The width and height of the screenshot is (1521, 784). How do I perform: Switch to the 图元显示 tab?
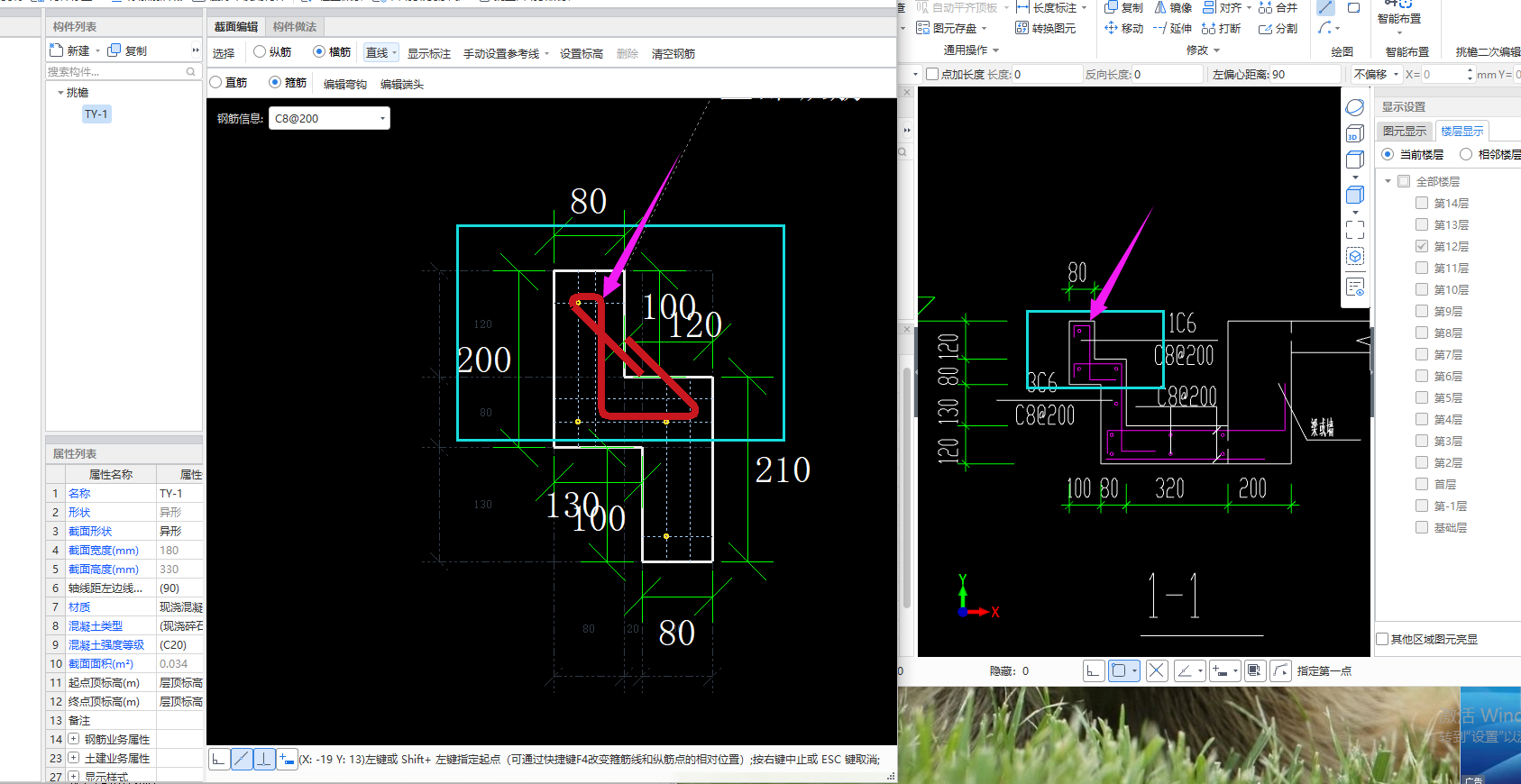click(1405, 131)
